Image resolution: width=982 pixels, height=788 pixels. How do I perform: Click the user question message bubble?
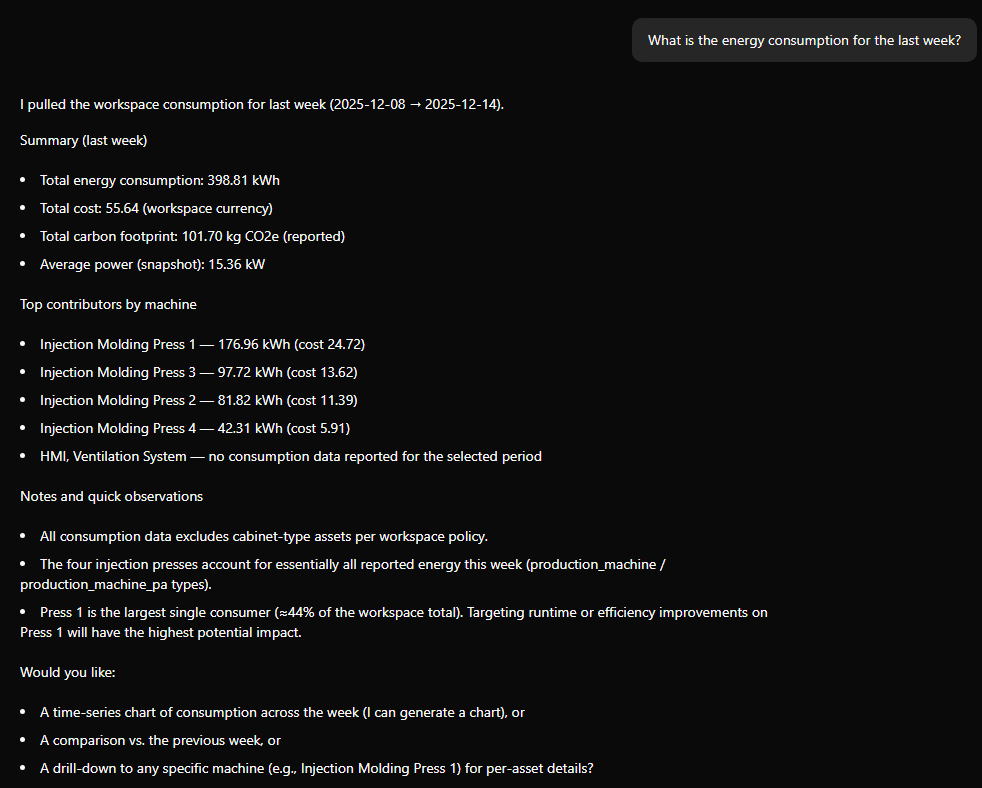(804, 40)
